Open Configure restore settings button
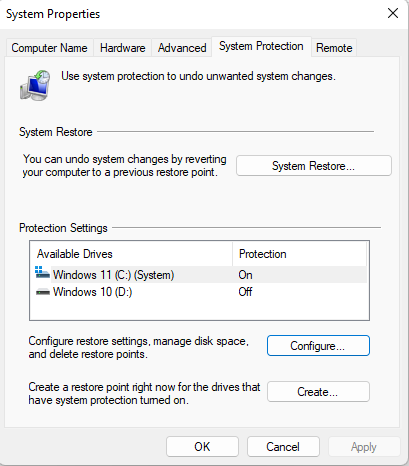 coord(318,346)
